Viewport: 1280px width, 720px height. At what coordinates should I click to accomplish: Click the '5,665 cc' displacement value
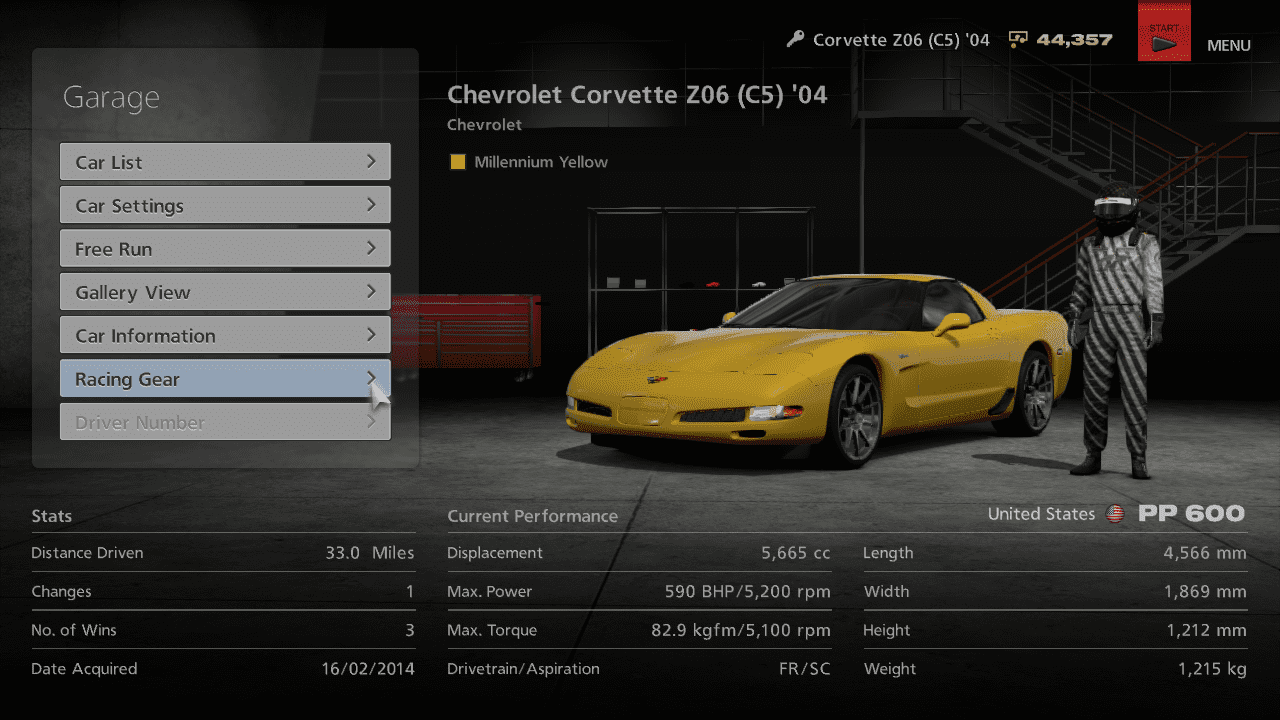795,553
